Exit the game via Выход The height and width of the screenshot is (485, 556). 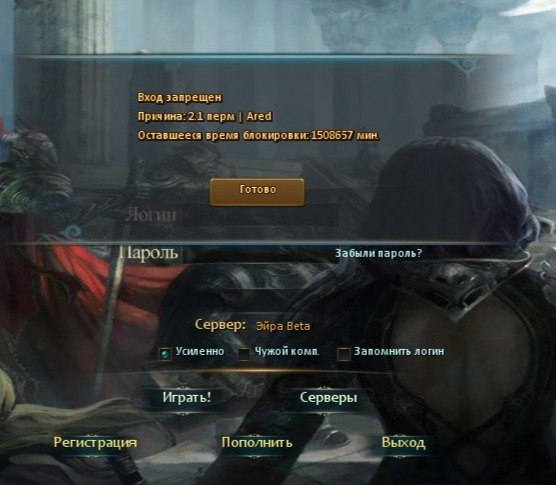coord(404,443)
